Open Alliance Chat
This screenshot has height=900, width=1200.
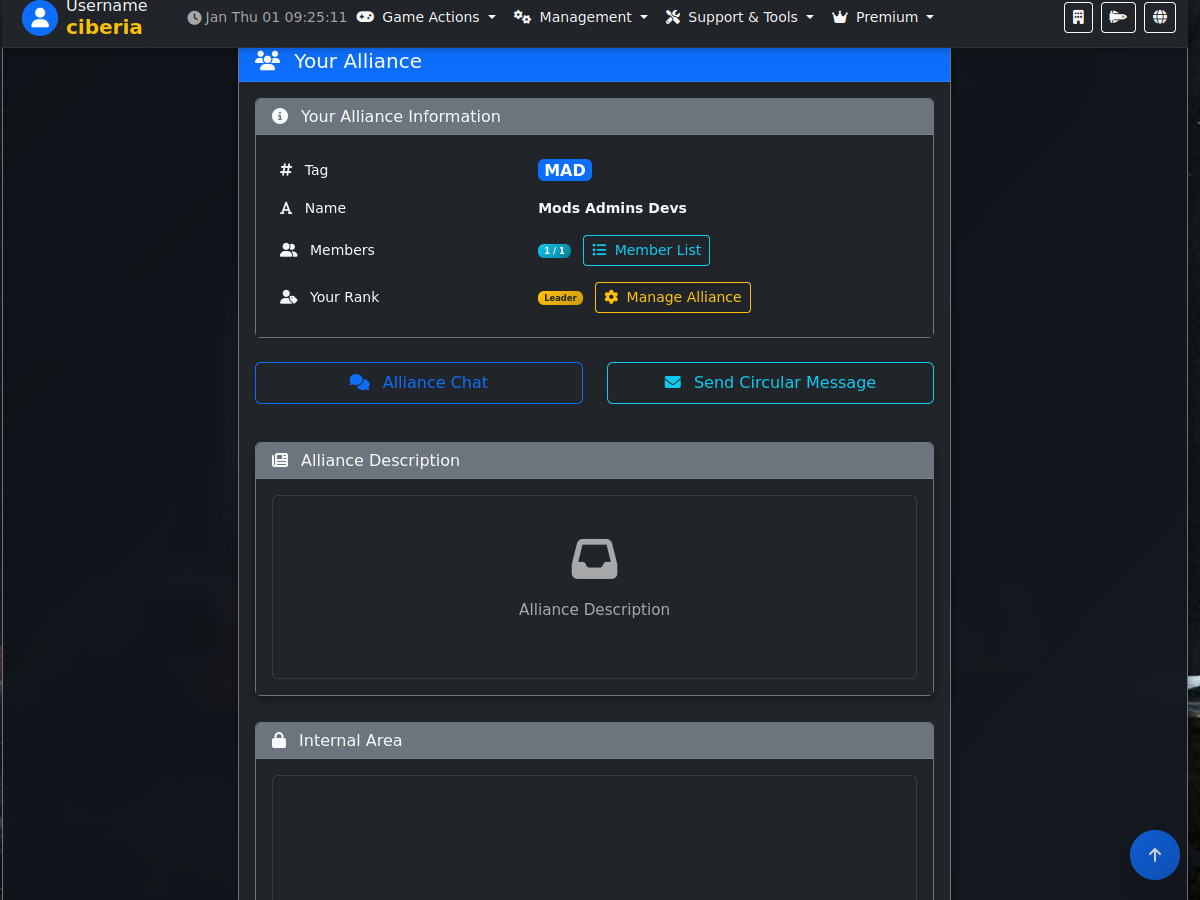(x=419, y=383)
